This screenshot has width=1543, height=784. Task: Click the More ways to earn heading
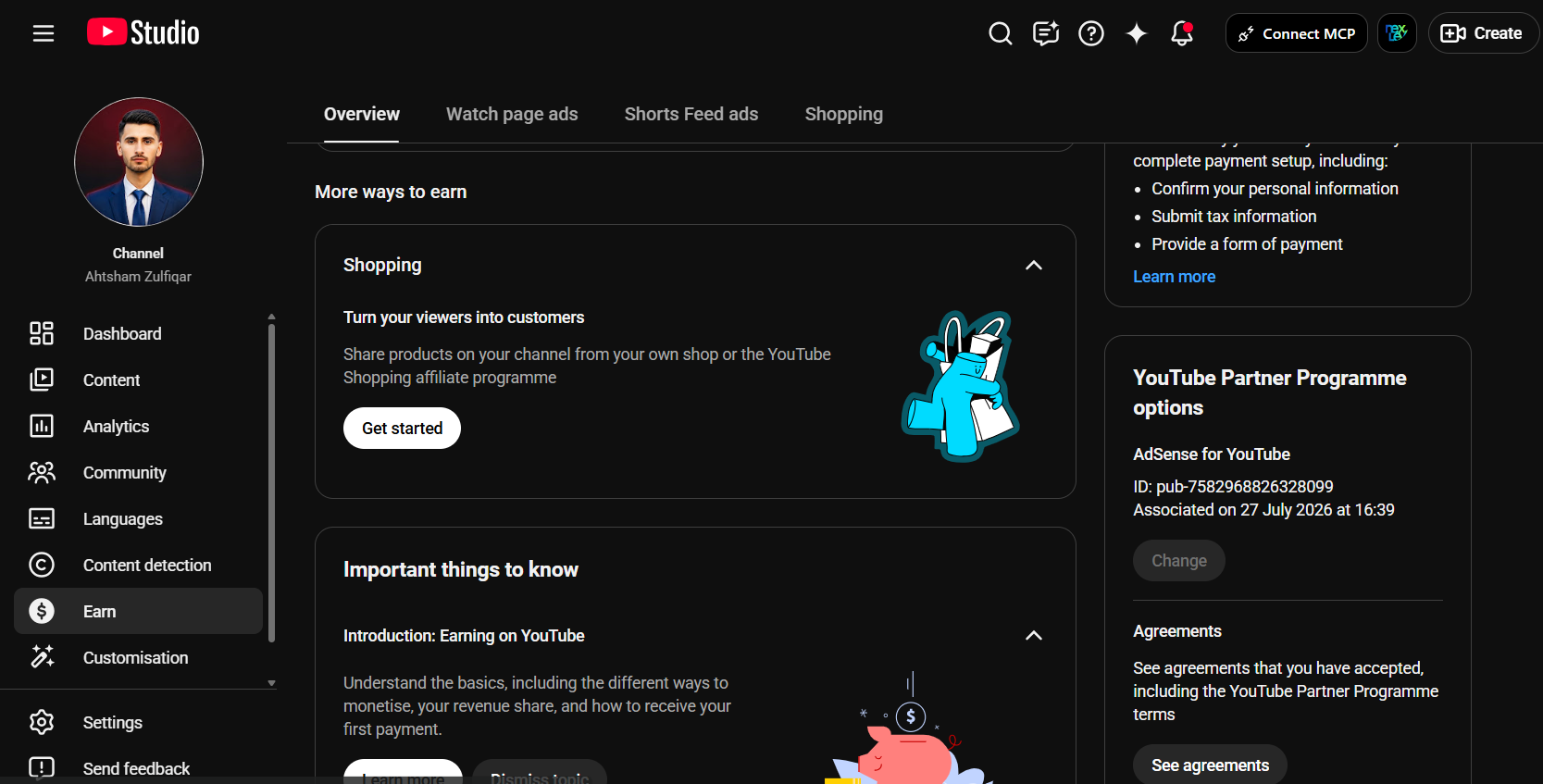391,192
